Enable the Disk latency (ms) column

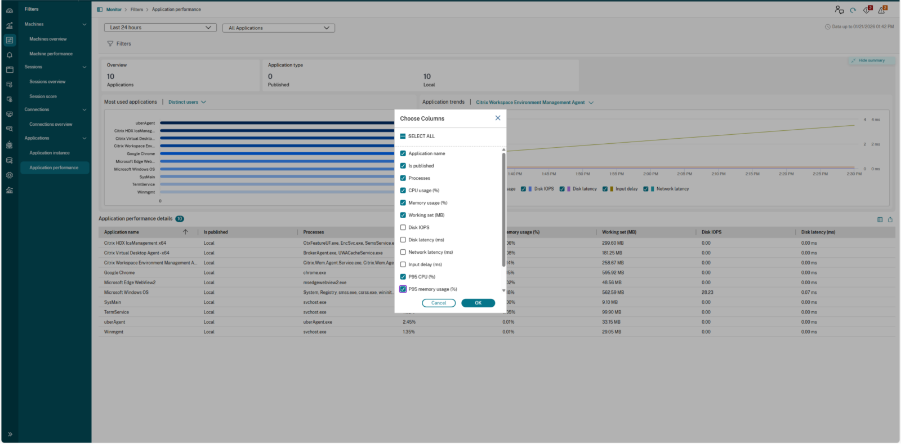[403, 240]
